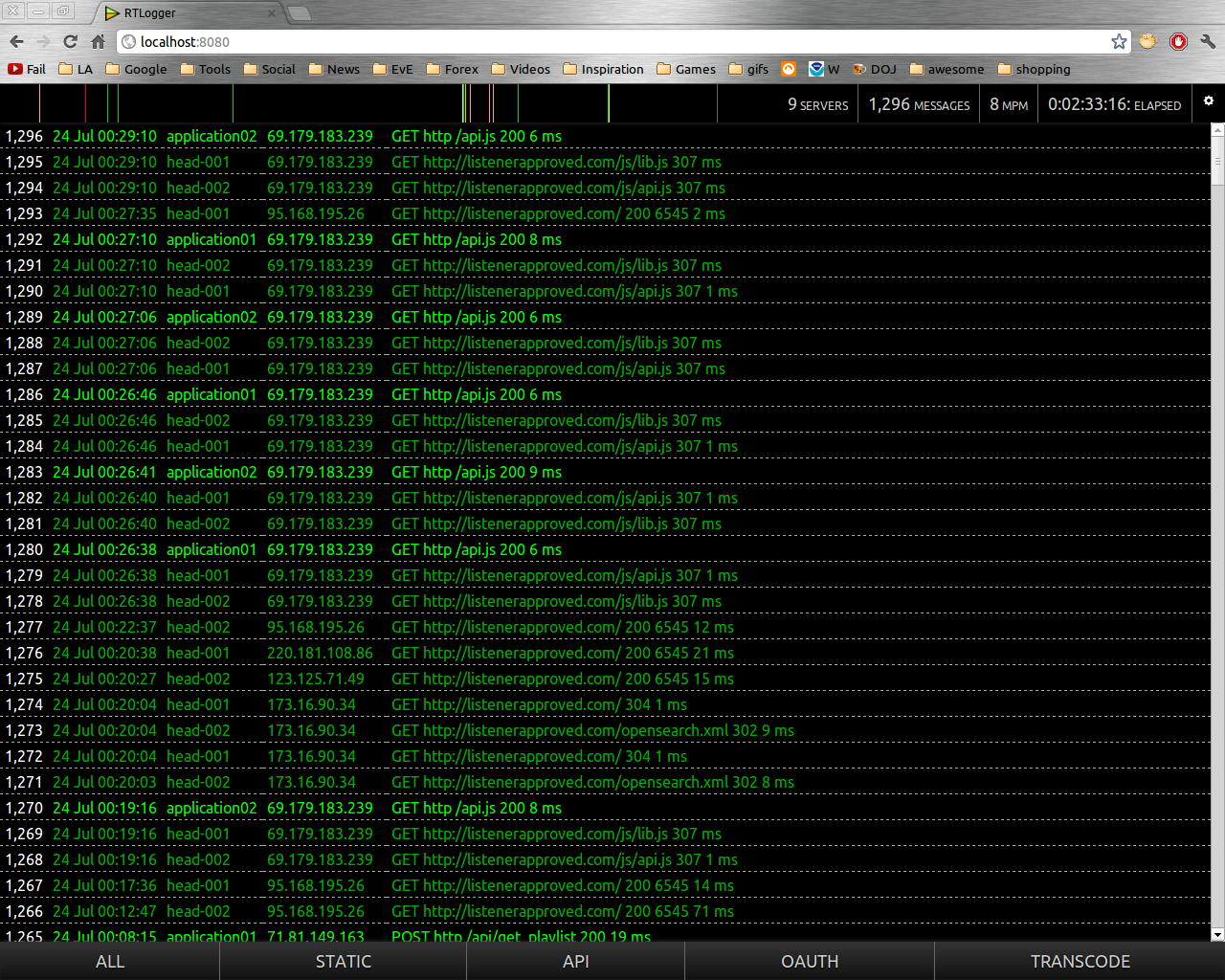Open the News bookmarks folder
This screenshot has width=1225, height=980.
click(x=334, y=69)
